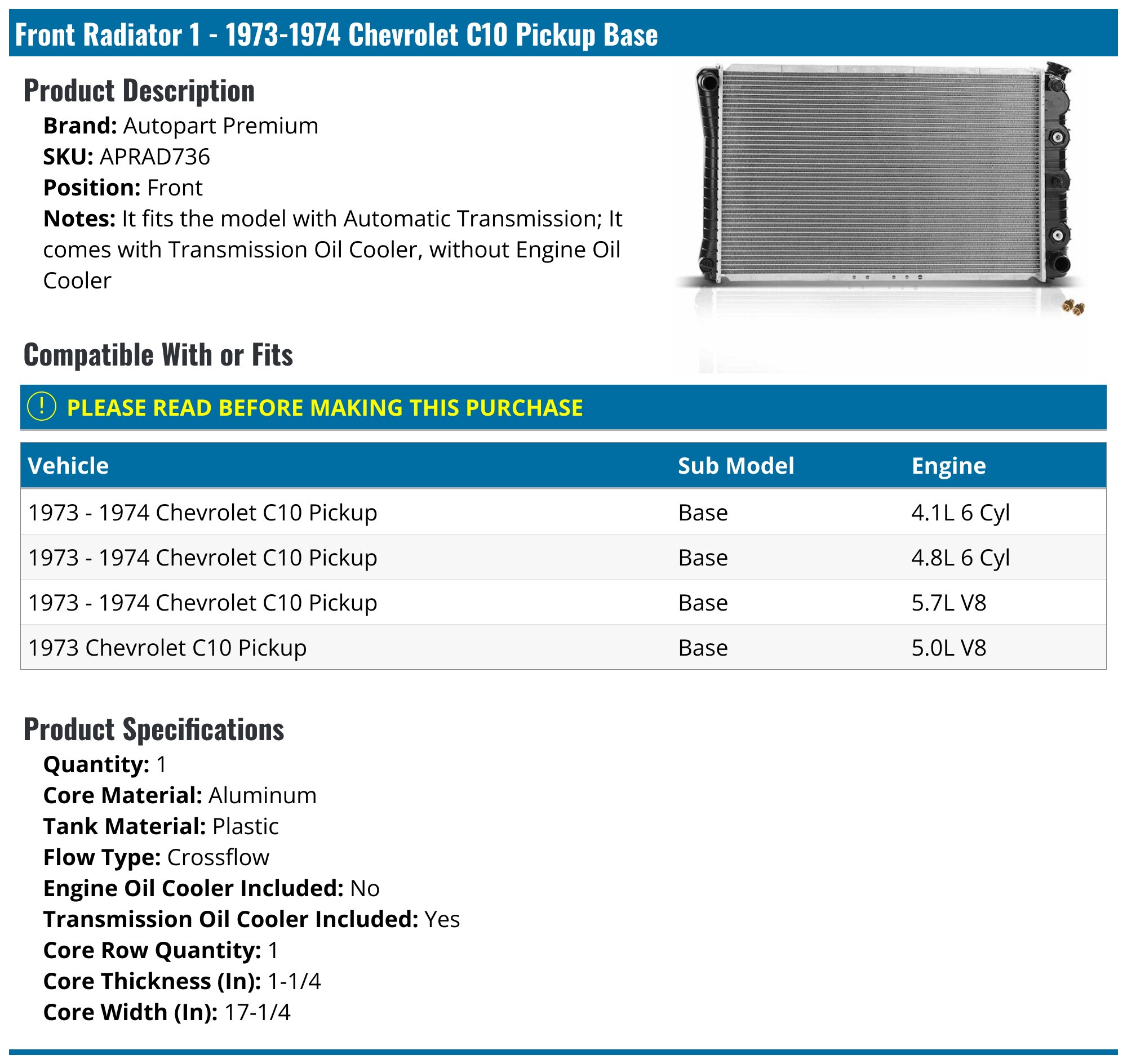Select the Sub Model column header
This screenshot has height=1064, width=1127.
click(x=736, y=466)
